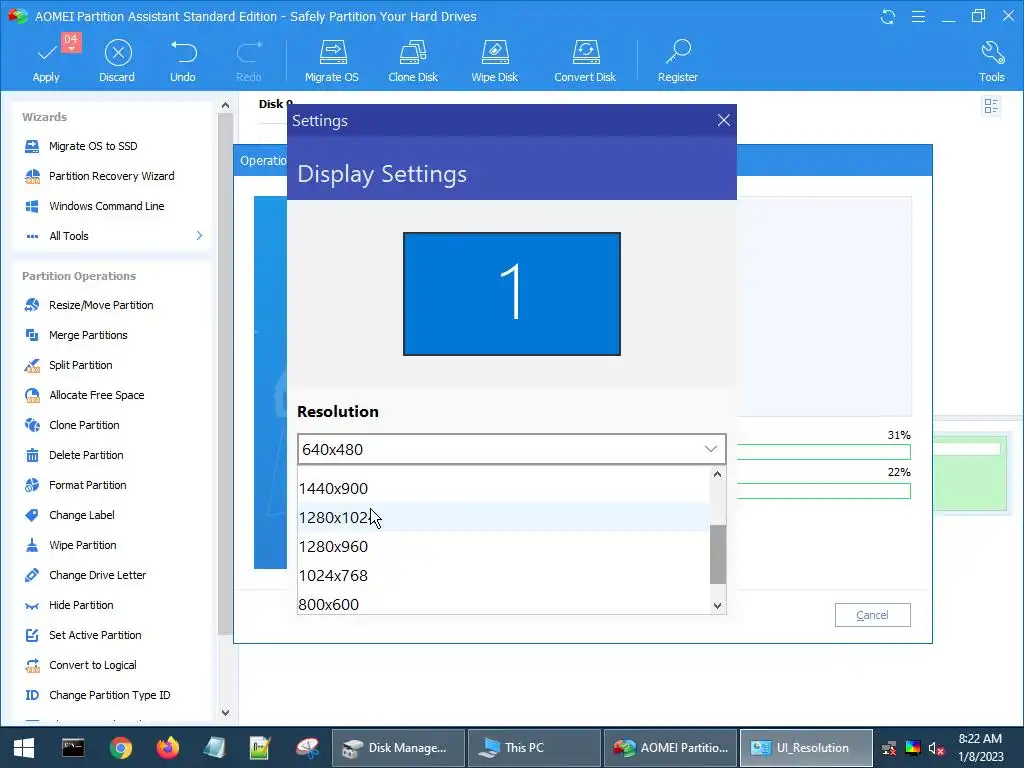Screen dimensions: 1024x768
Task: Cancel the operation progress dialog
Action: coord(872,615)
